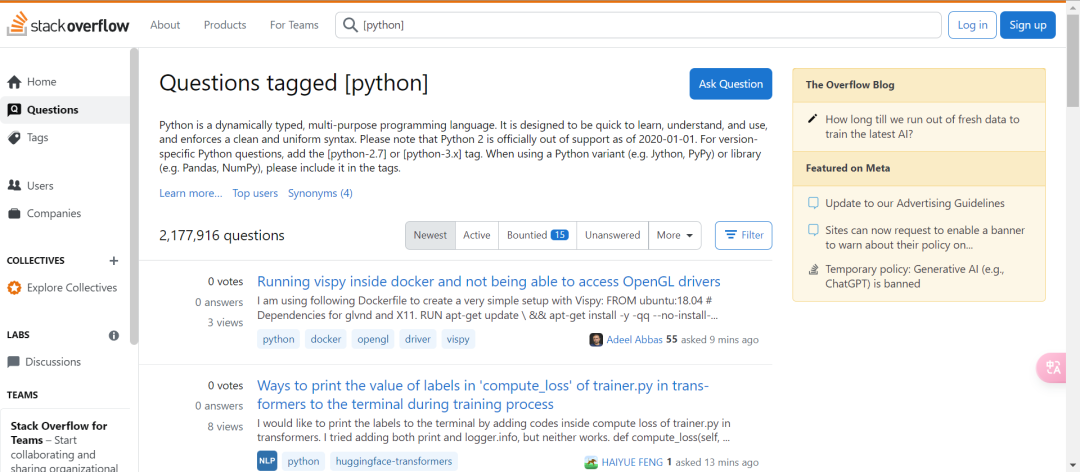This screenshot has width=1080, height=472.
Task: Show Unanswered questions only
Action: point(612,235)
